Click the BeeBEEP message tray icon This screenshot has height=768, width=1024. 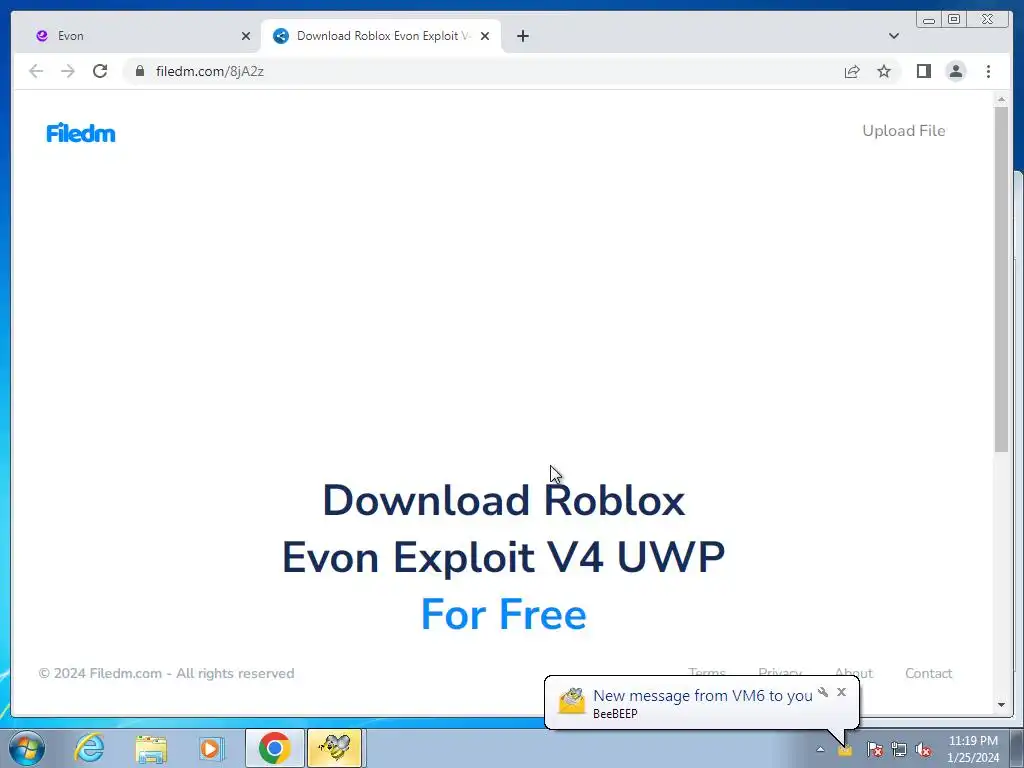[845, 750]
